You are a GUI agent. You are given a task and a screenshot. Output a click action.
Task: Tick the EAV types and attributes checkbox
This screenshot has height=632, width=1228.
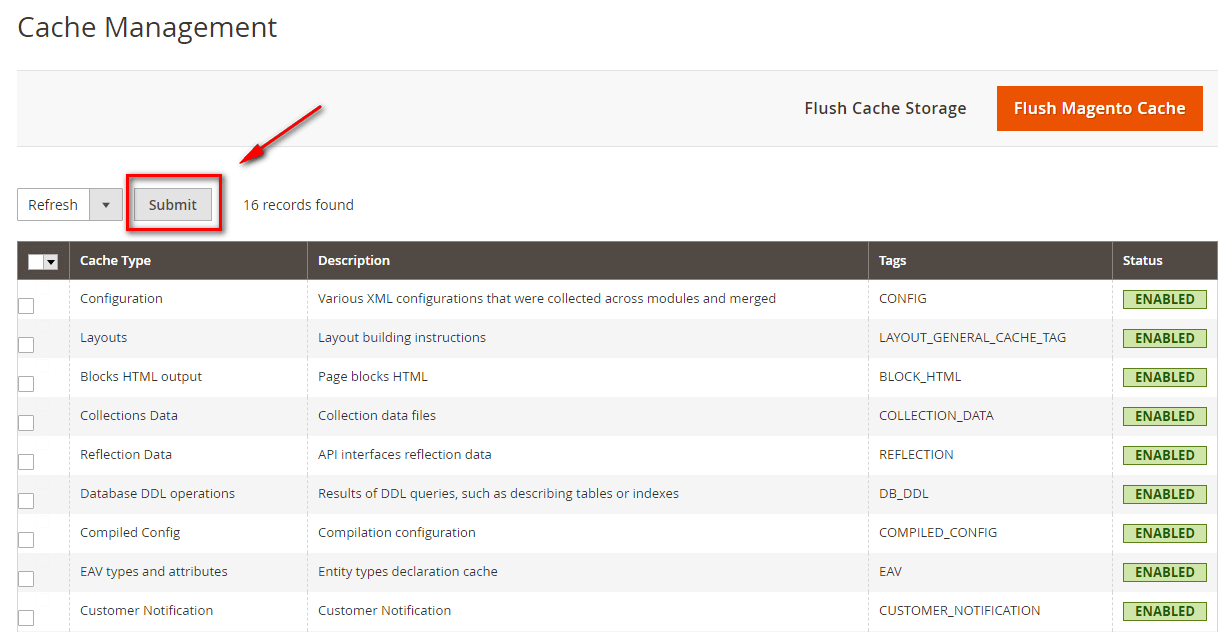[x=25, y=578]
